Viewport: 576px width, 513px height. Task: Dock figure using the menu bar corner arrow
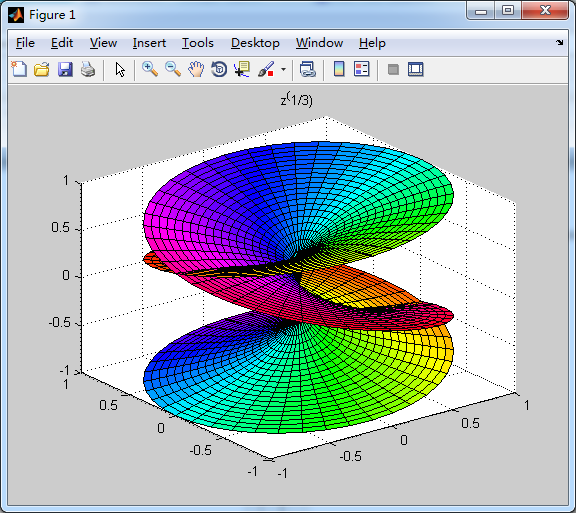pyautogui.click(x=559, y=43)
